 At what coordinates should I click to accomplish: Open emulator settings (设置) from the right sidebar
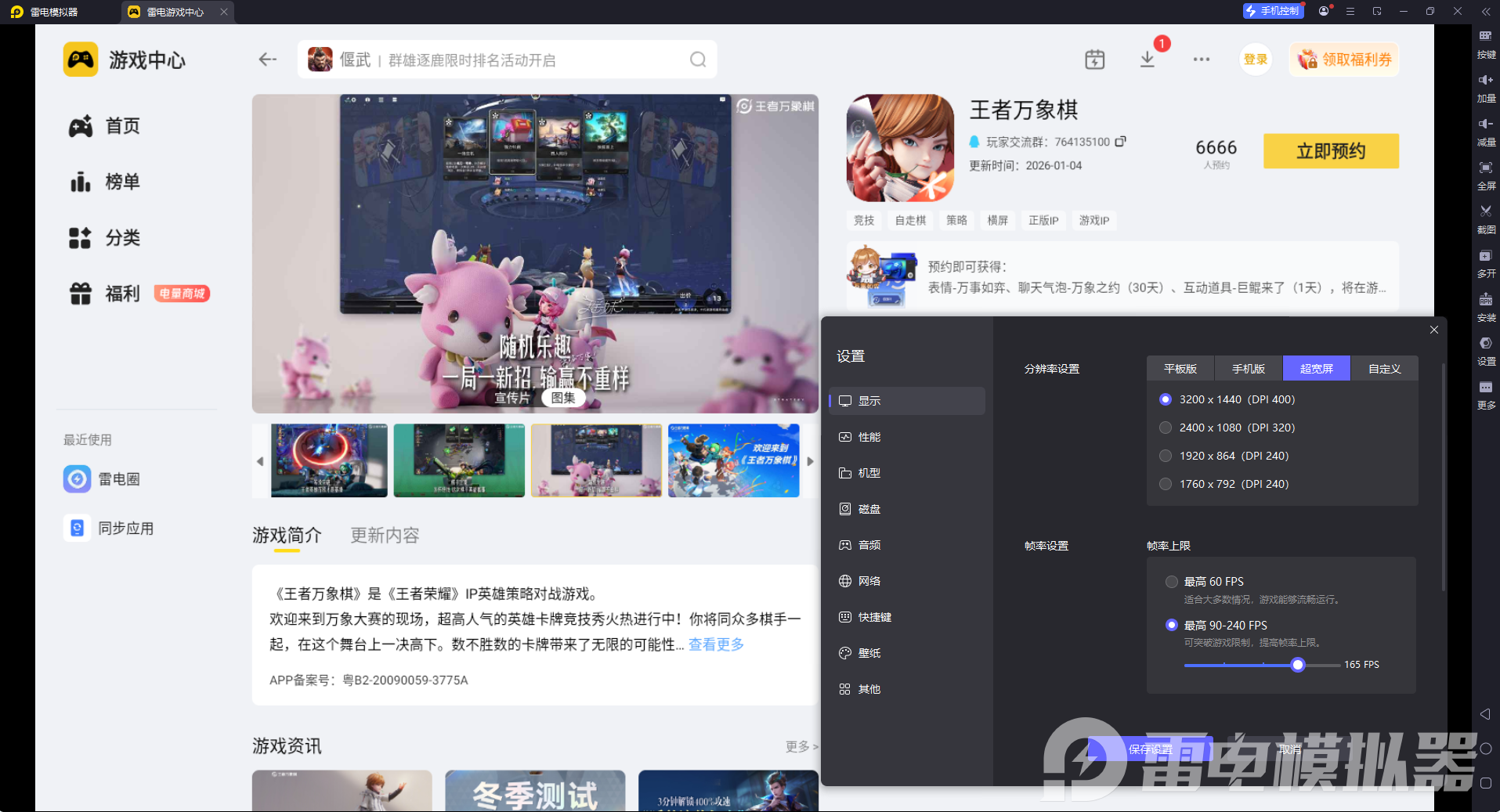1486,350
